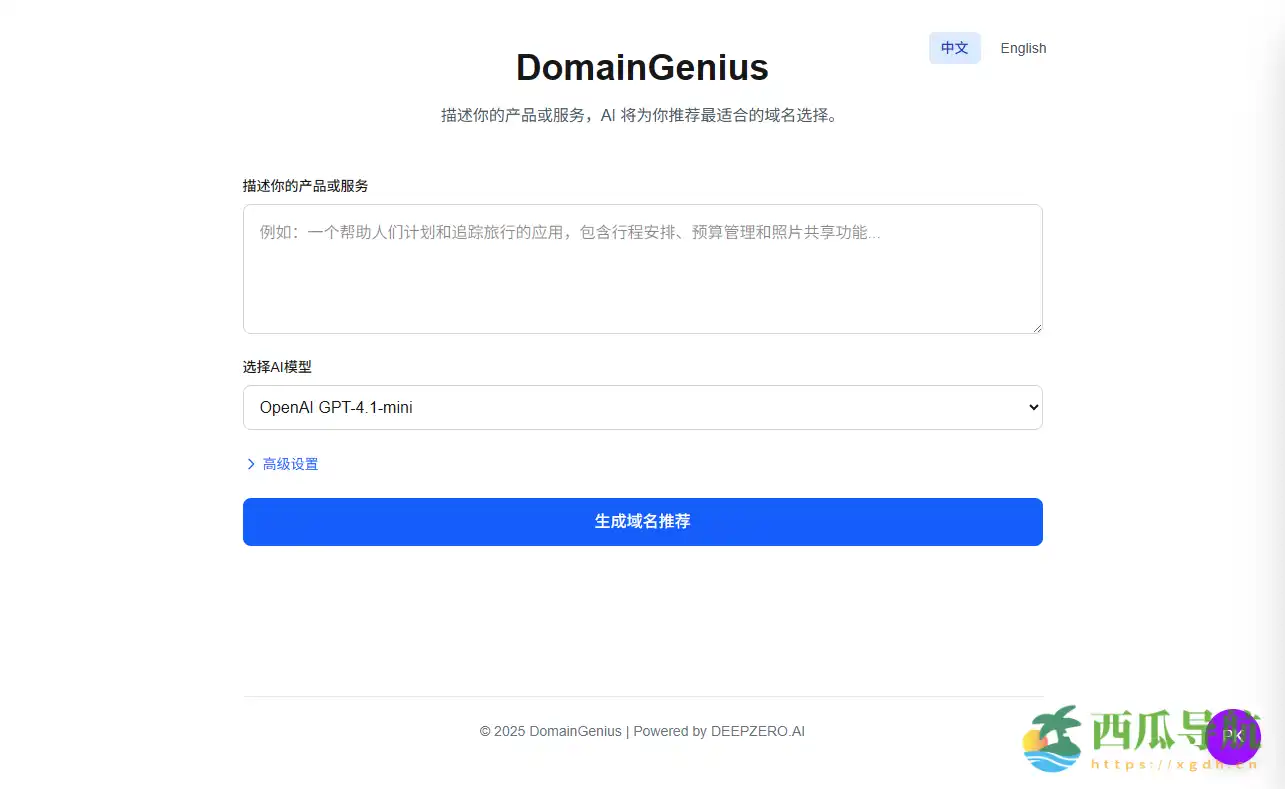Expand the 高级设置 advanced settings section
1285x789 pixels.
290,463
